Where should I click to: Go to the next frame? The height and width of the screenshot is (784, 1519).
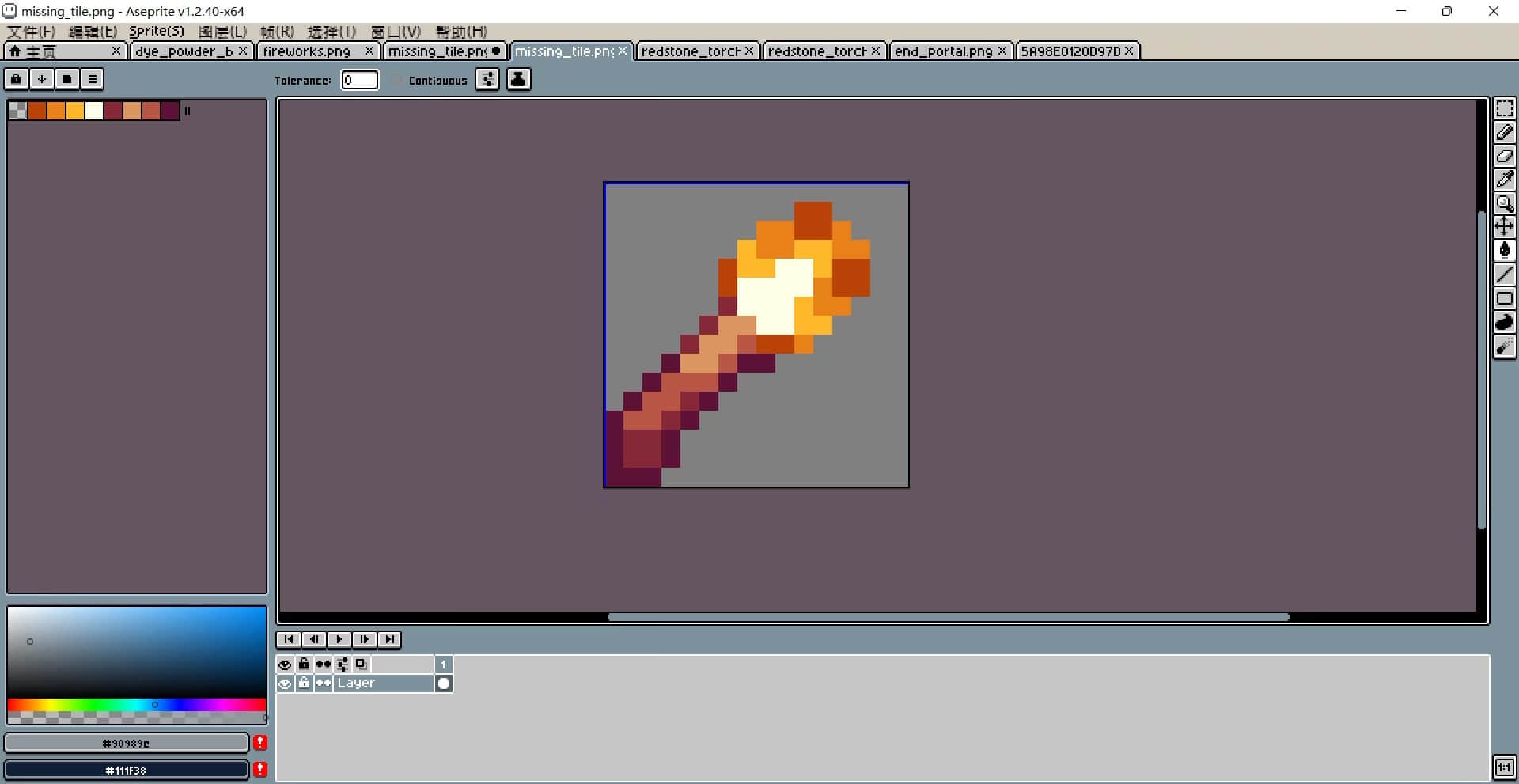(x=365, y=639)
